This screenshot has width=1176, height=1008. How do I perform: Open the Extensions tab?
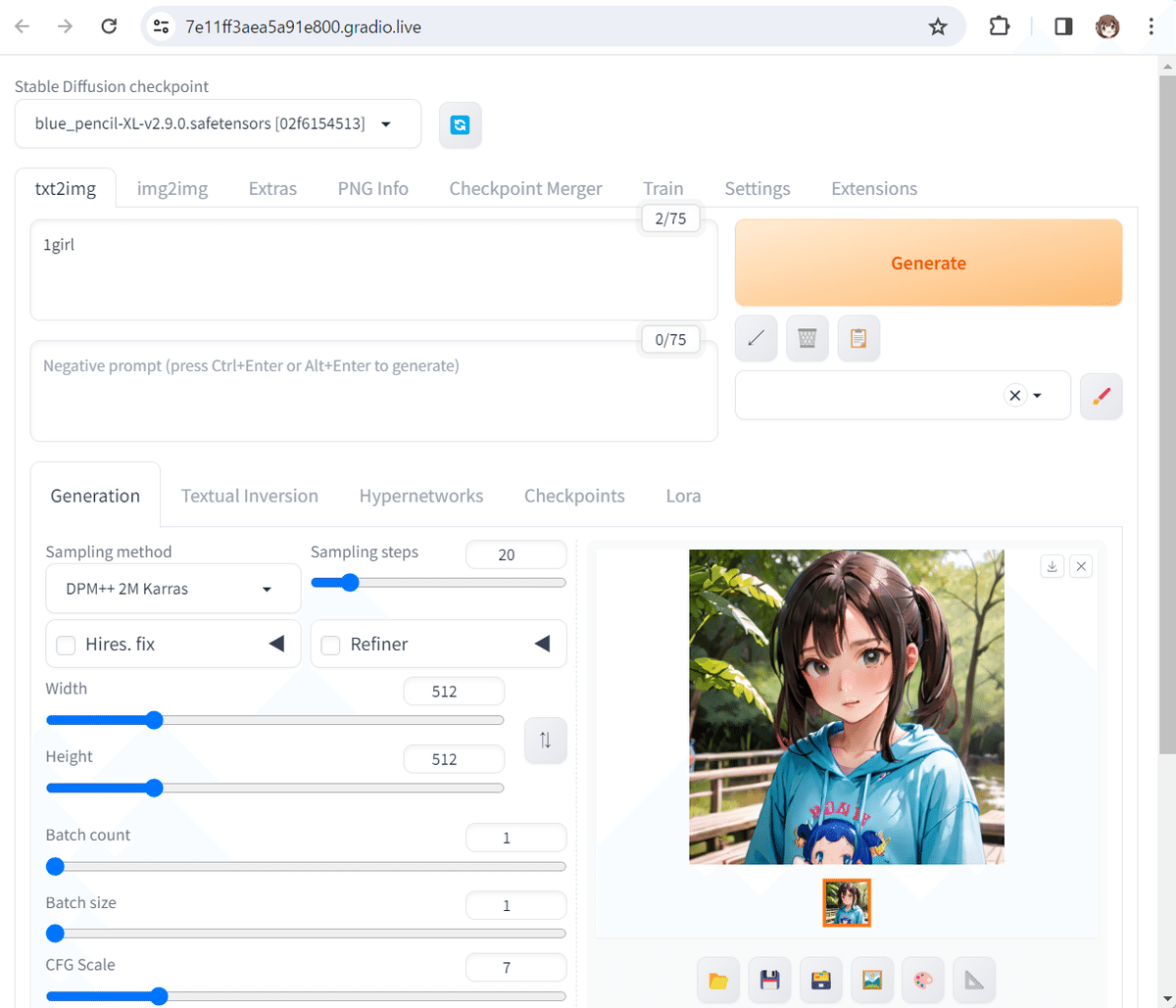(874, 188)
